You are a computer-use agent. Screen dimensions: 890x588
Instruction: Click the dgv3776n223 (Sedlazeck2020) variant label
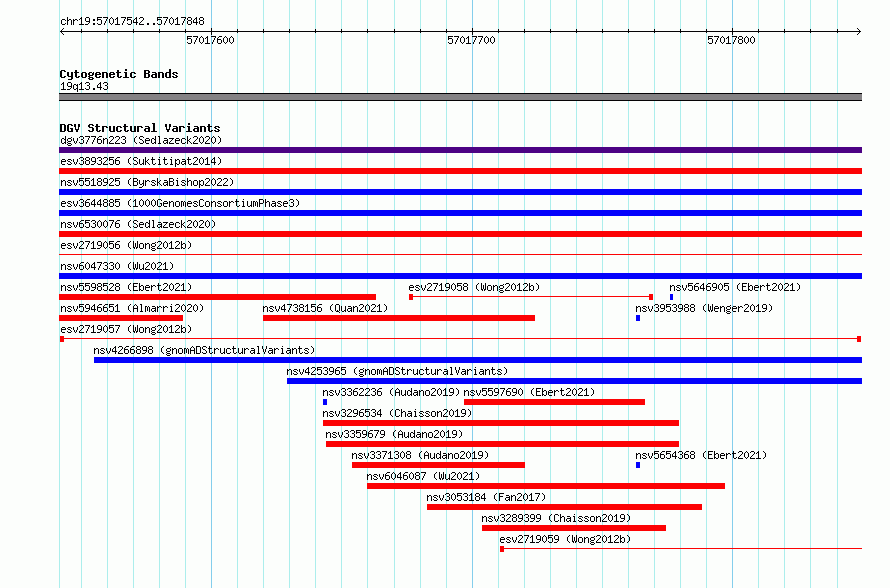point(141,140)
